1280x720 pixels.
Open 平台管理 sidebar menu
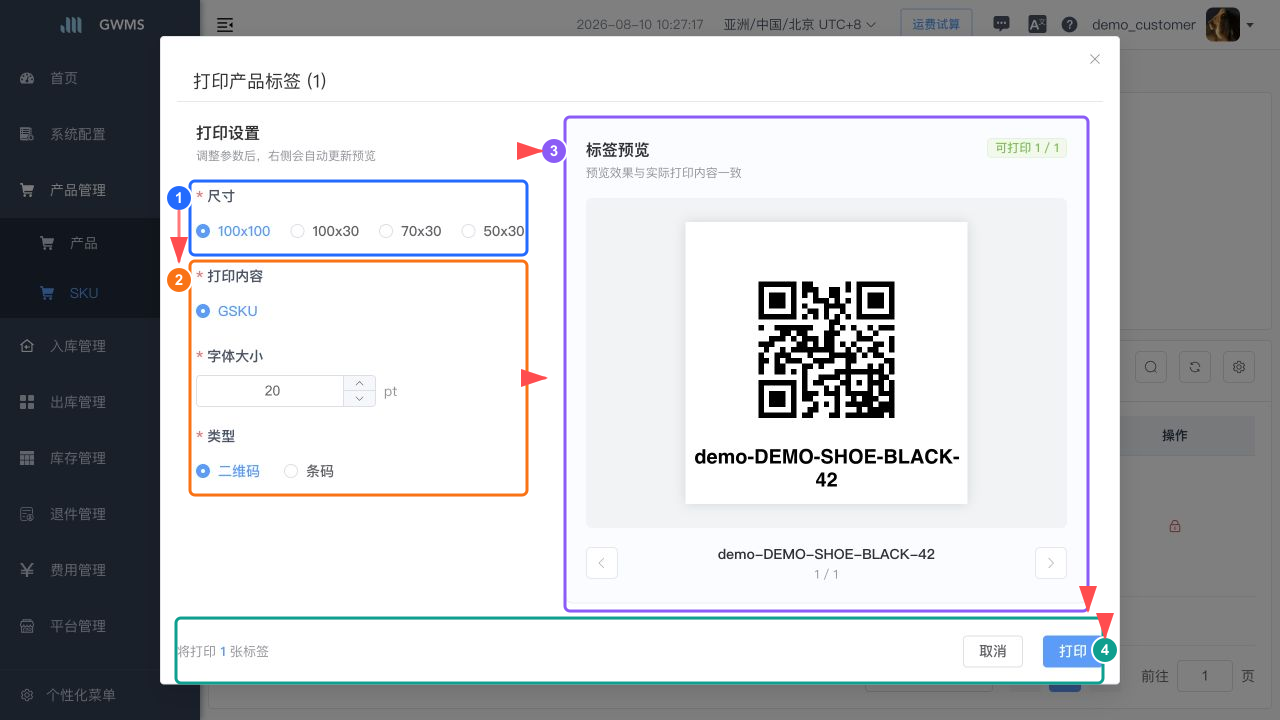(x=78, y=626)
